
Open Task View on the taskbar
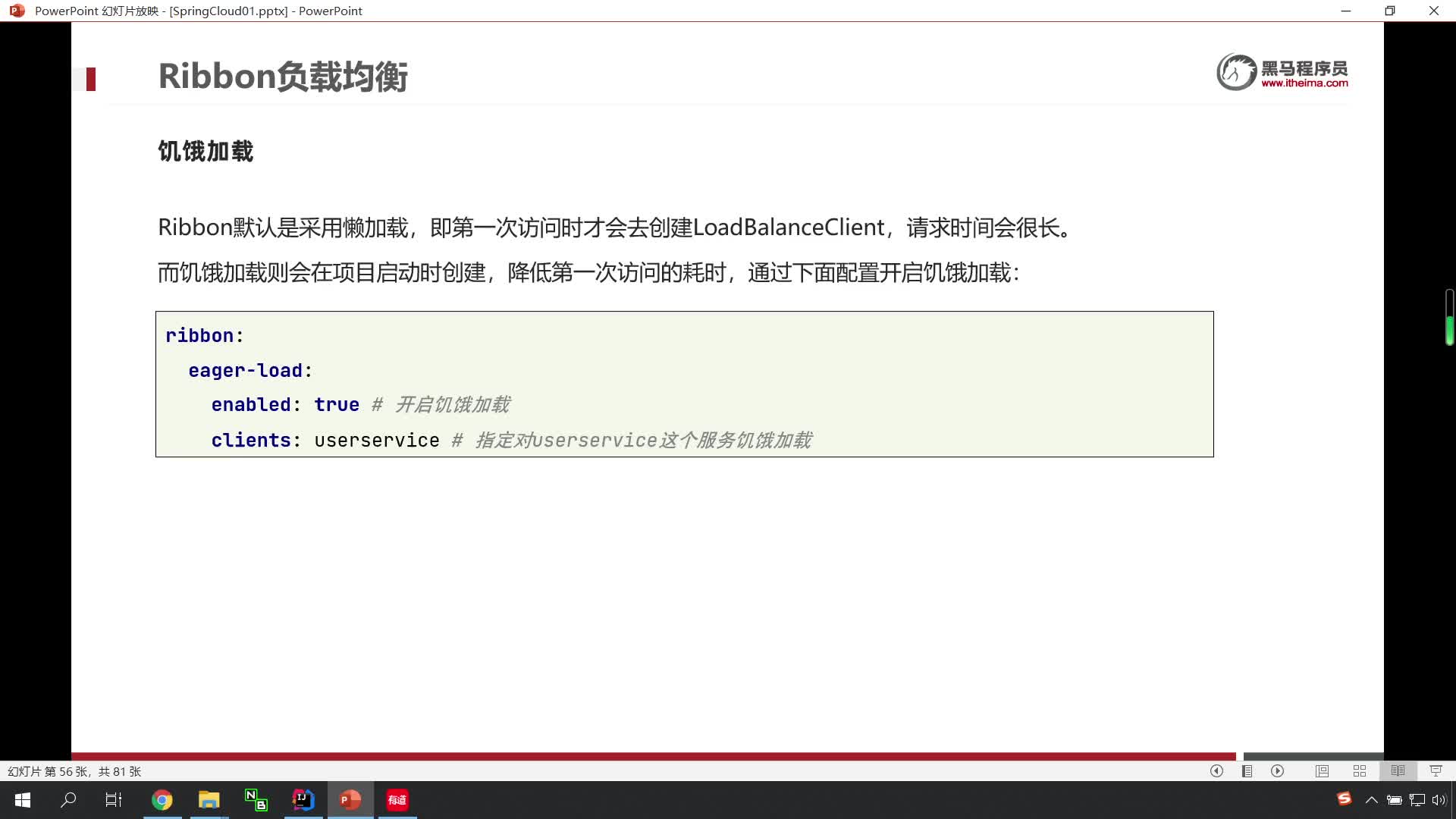click(114, 800)
